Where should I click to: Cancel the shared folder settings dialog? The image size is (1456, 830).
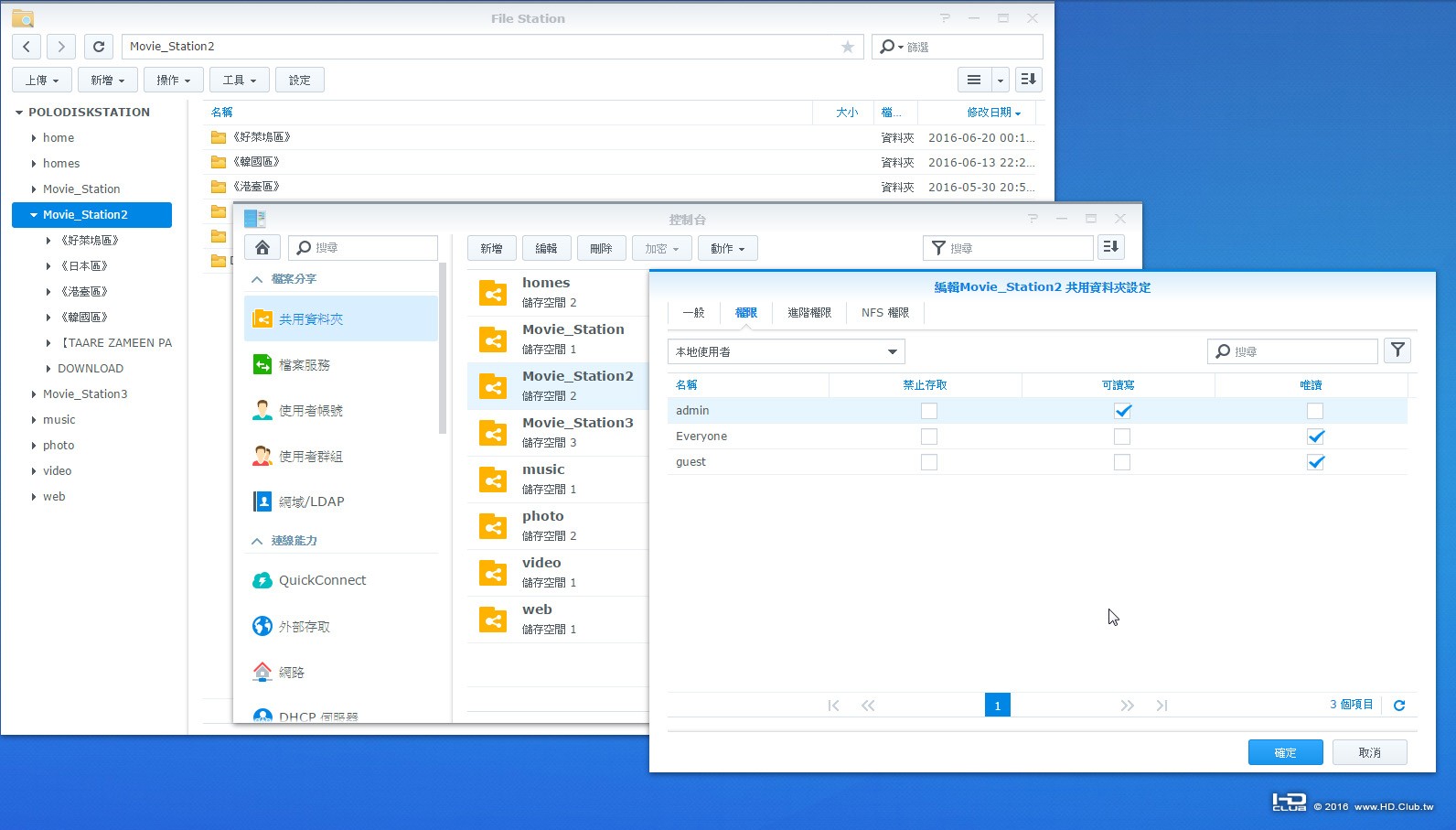click(1369, 752)
